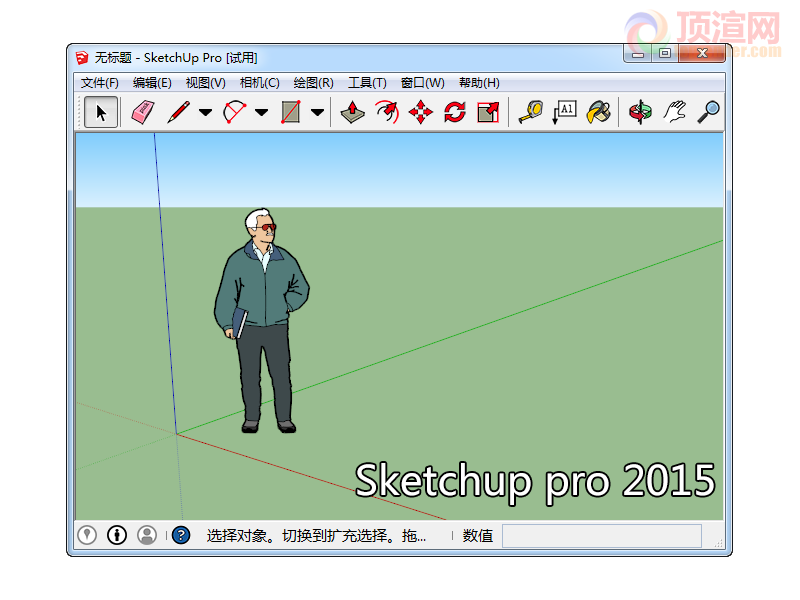Click the geo-location status bar icon
This screenshot has height=600, width=800.
pos(87,535)
